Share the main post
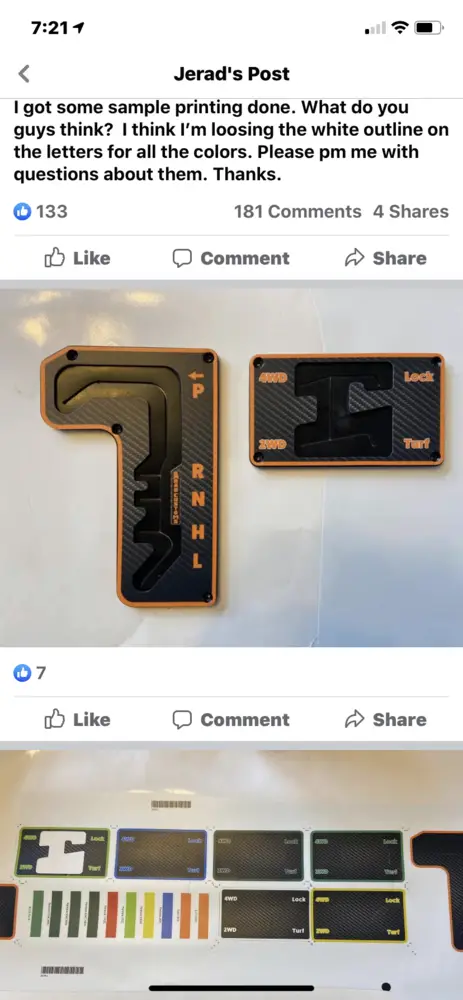 coord(385,258)
